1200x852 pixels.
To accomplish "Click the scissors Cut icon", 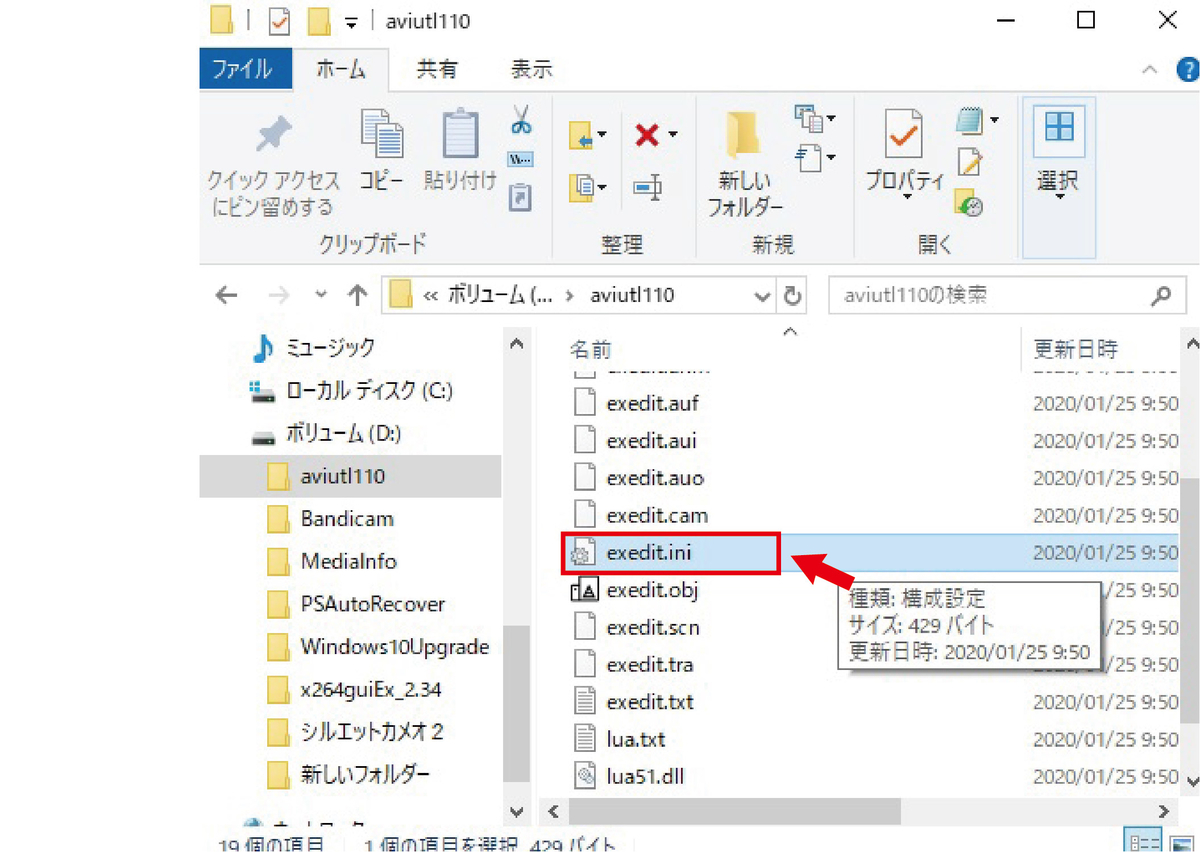I will coord(521,120).
